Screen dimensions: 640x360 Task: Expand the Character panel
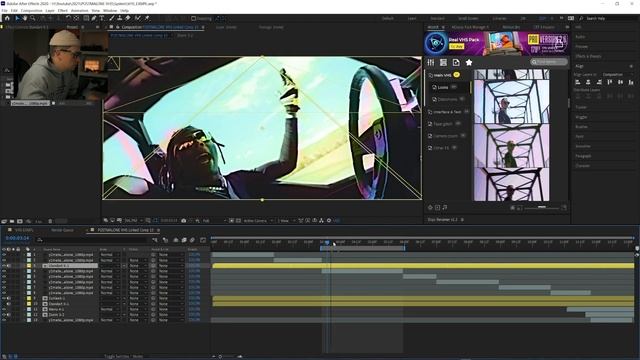582,166
